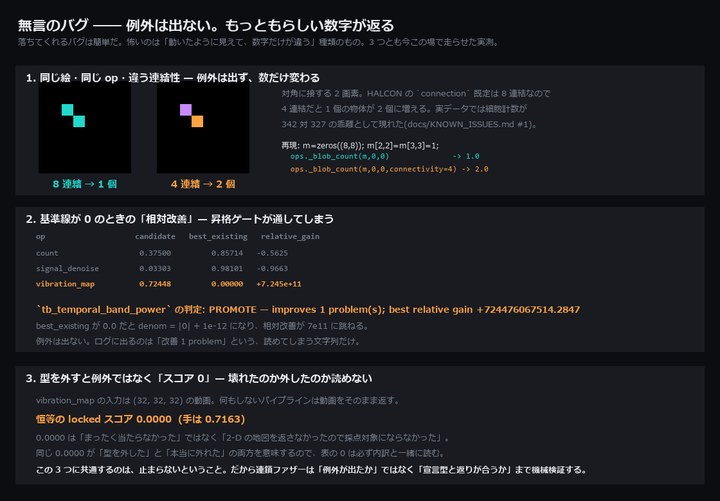Image resolution: width=720 pixels, height=501 pixels.
Task: Click value 0.03303 in signal_denoise row
Action: [155, 269]
